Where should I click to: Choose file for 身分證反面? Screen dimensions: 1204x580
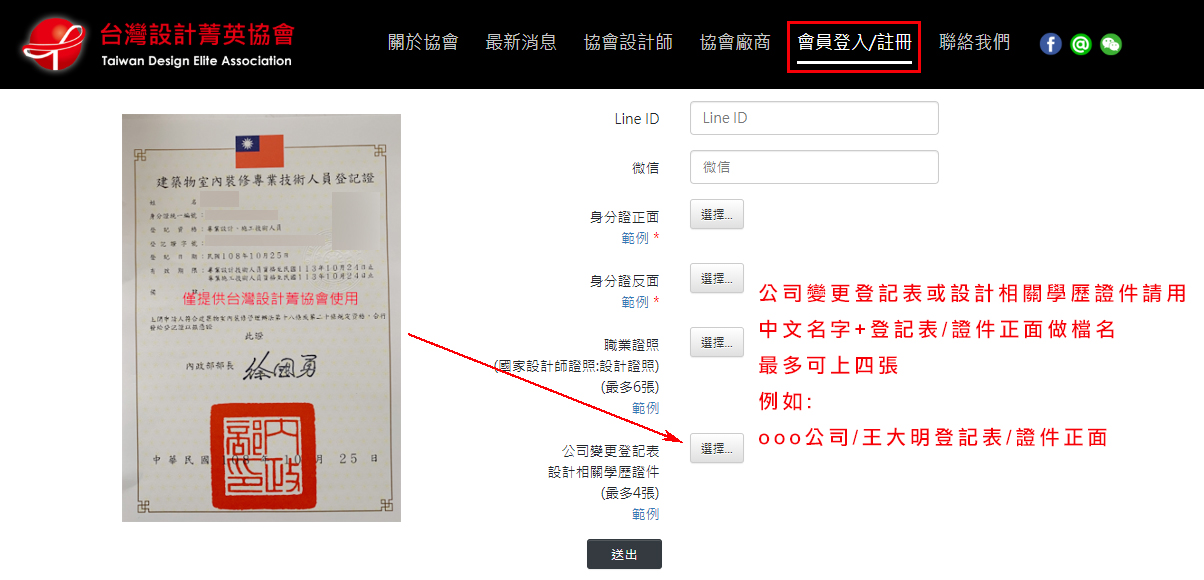click(717, 279)
